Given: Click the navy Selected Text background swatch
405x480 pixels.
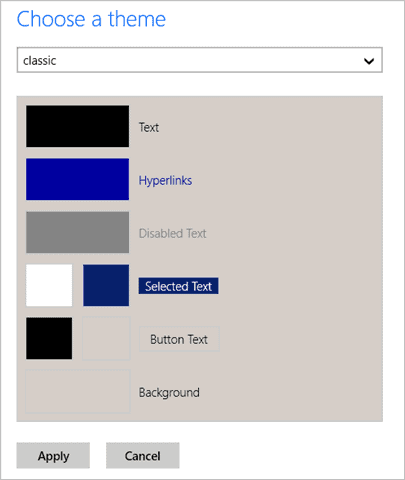Looking at the screenshot, I should click(106, 285).
